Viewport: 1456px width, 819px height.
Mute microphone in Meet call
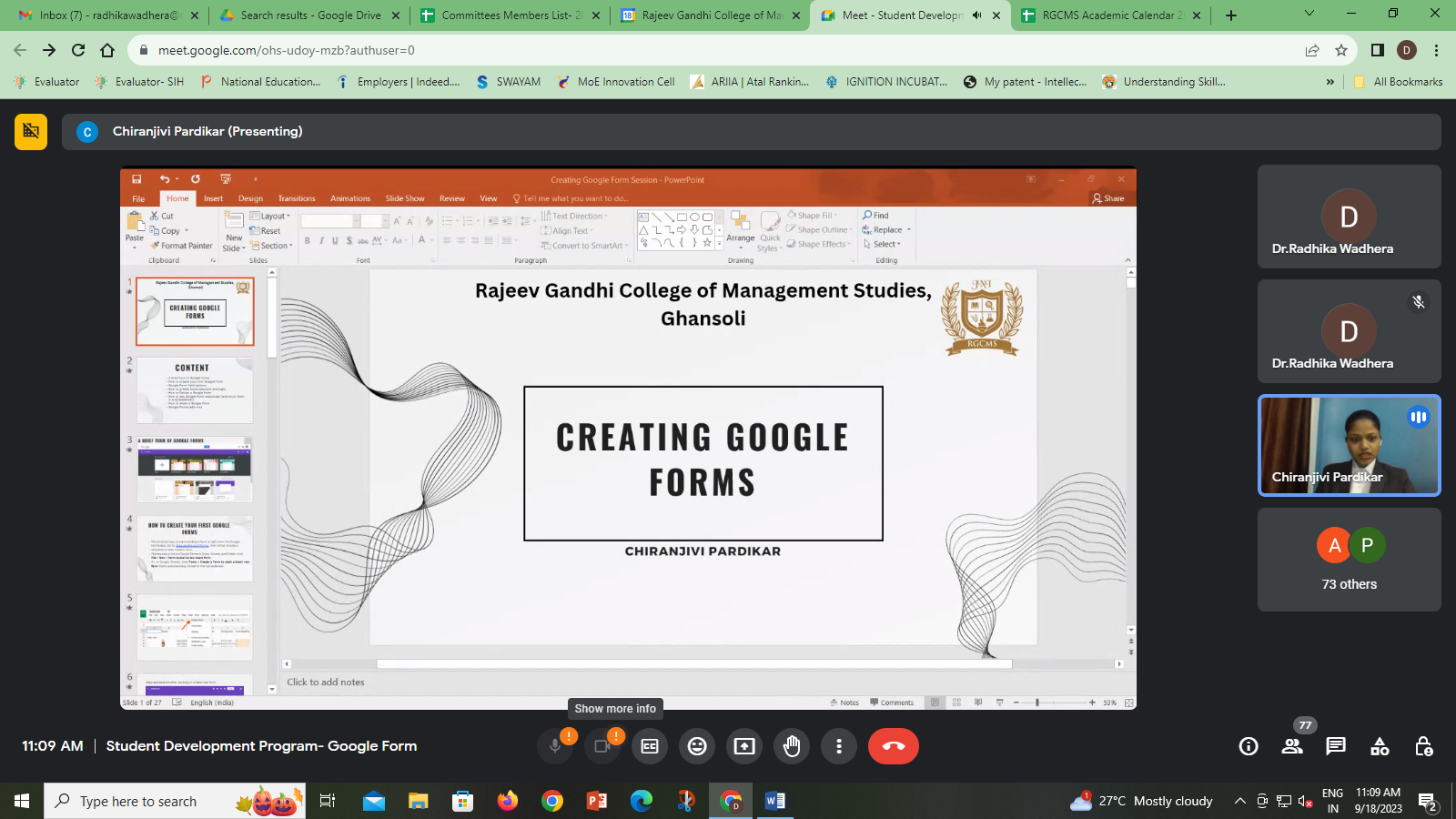[x=555, y=746]
